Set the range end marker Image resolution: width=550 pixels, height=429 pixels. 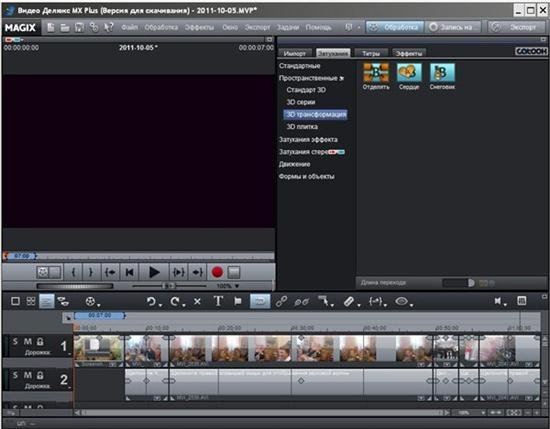click(91, 272)
